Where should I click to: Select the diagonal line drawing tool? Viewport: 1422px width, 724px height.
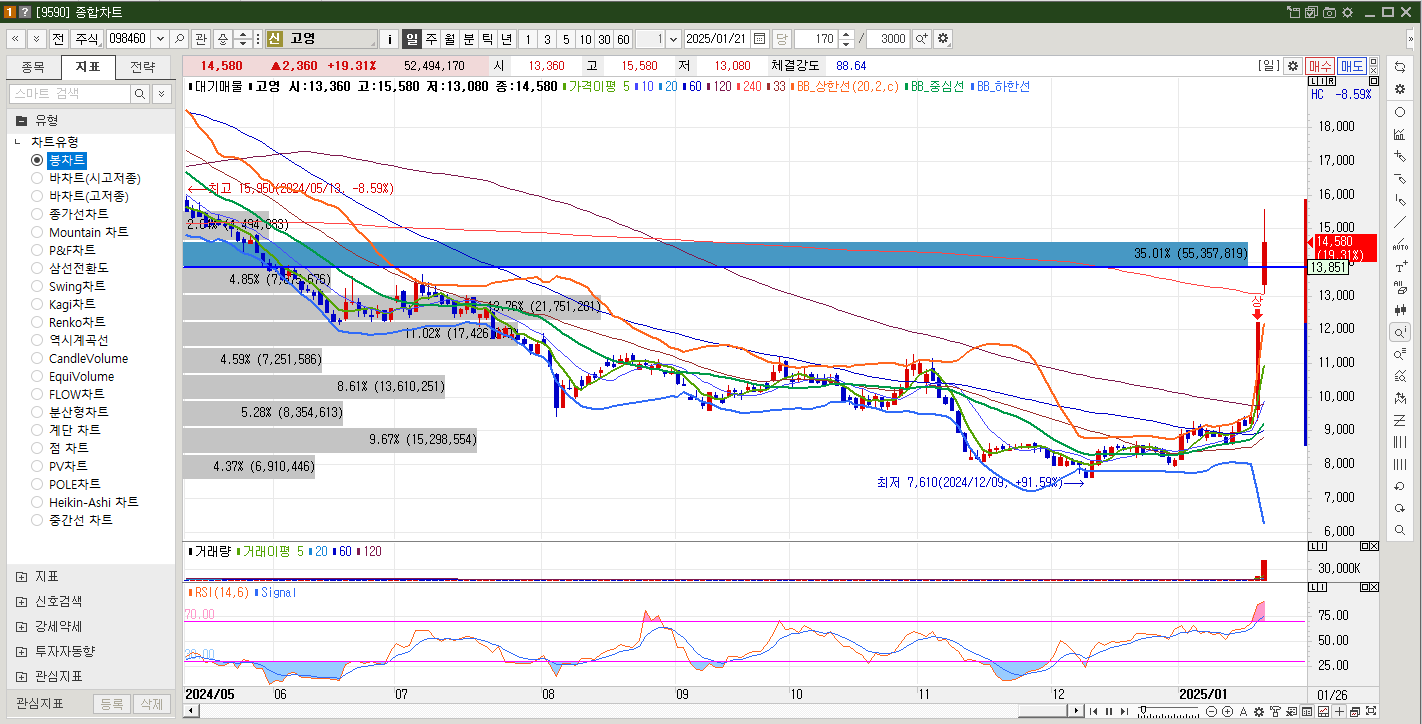pyautogui.click(x=1400, y=222)
